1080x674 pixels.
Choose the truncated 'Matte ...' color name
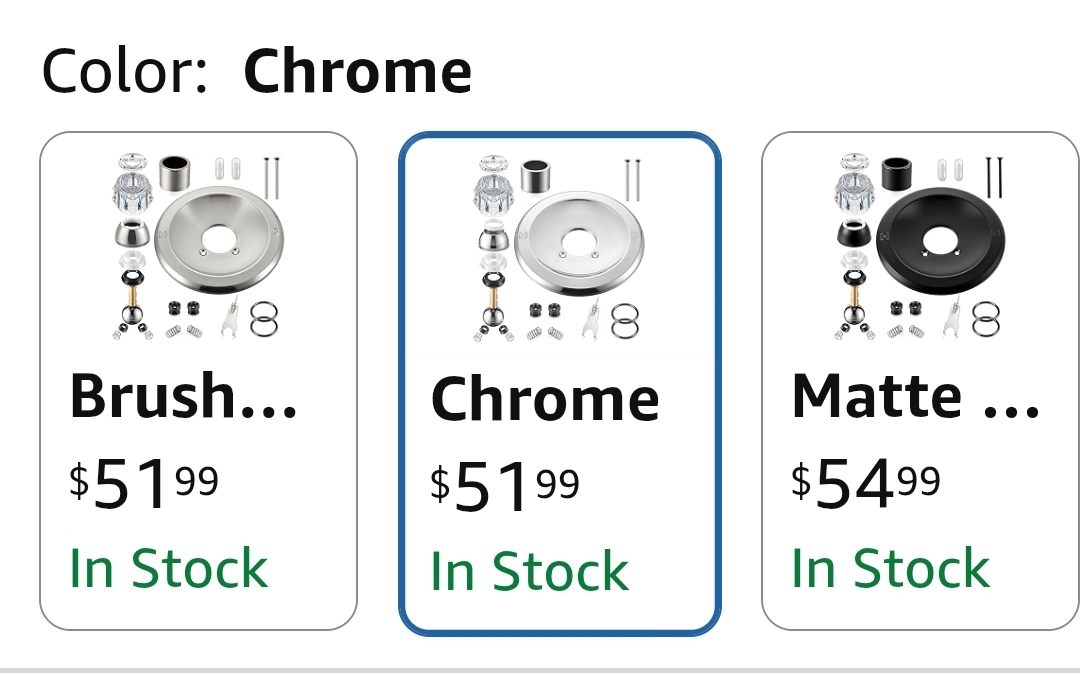(x=915, y=396)
